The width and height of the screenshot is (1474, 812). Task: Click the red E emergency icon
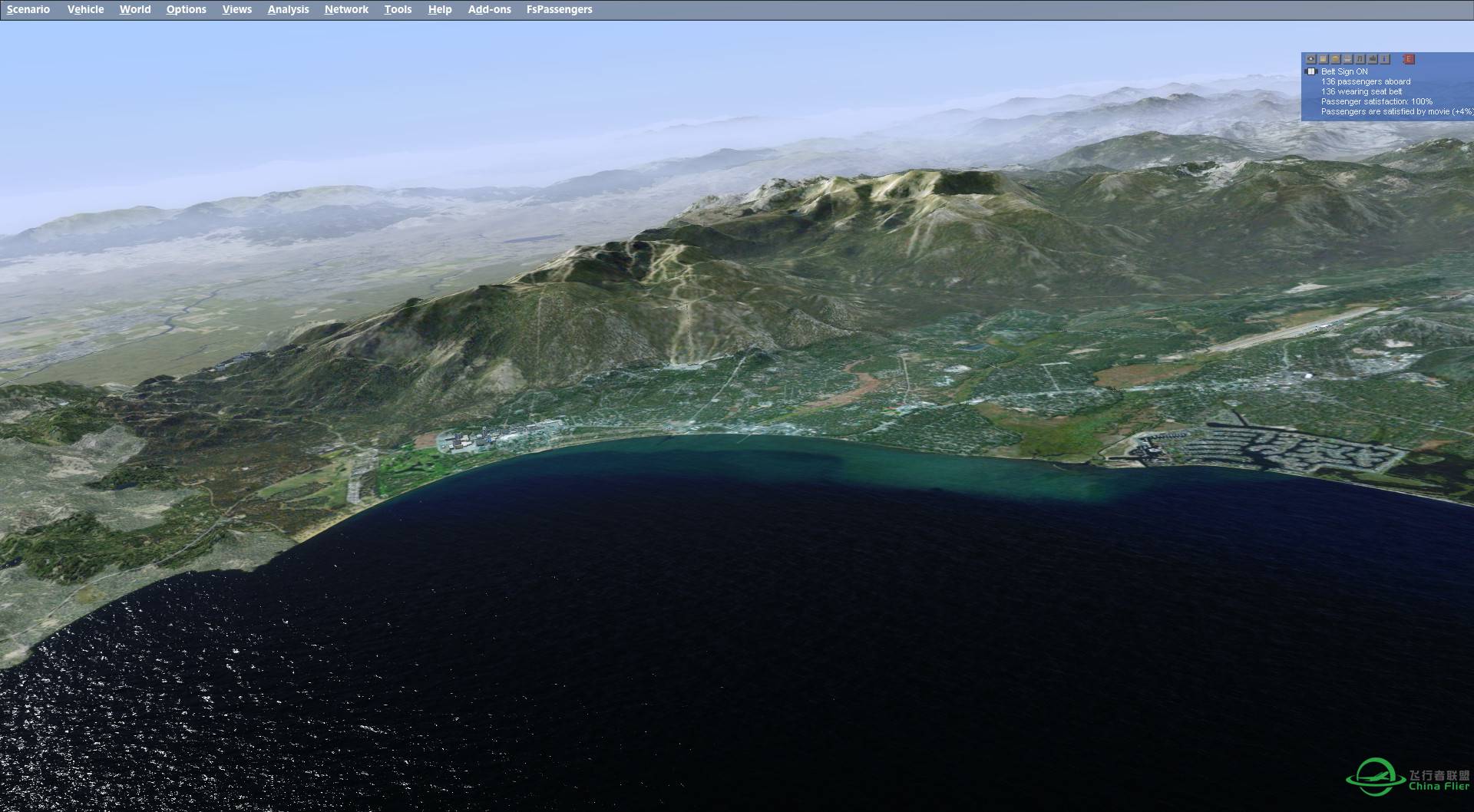(1409, 59)
